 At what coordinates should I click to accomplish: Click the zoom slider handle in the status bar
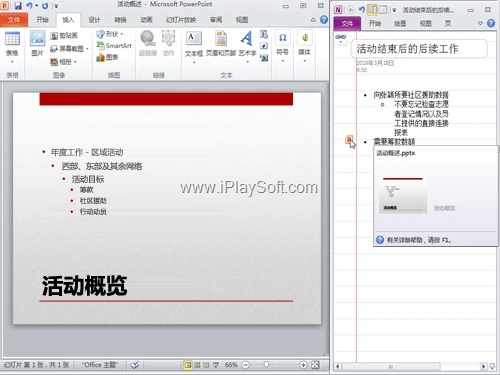[266, 365]
